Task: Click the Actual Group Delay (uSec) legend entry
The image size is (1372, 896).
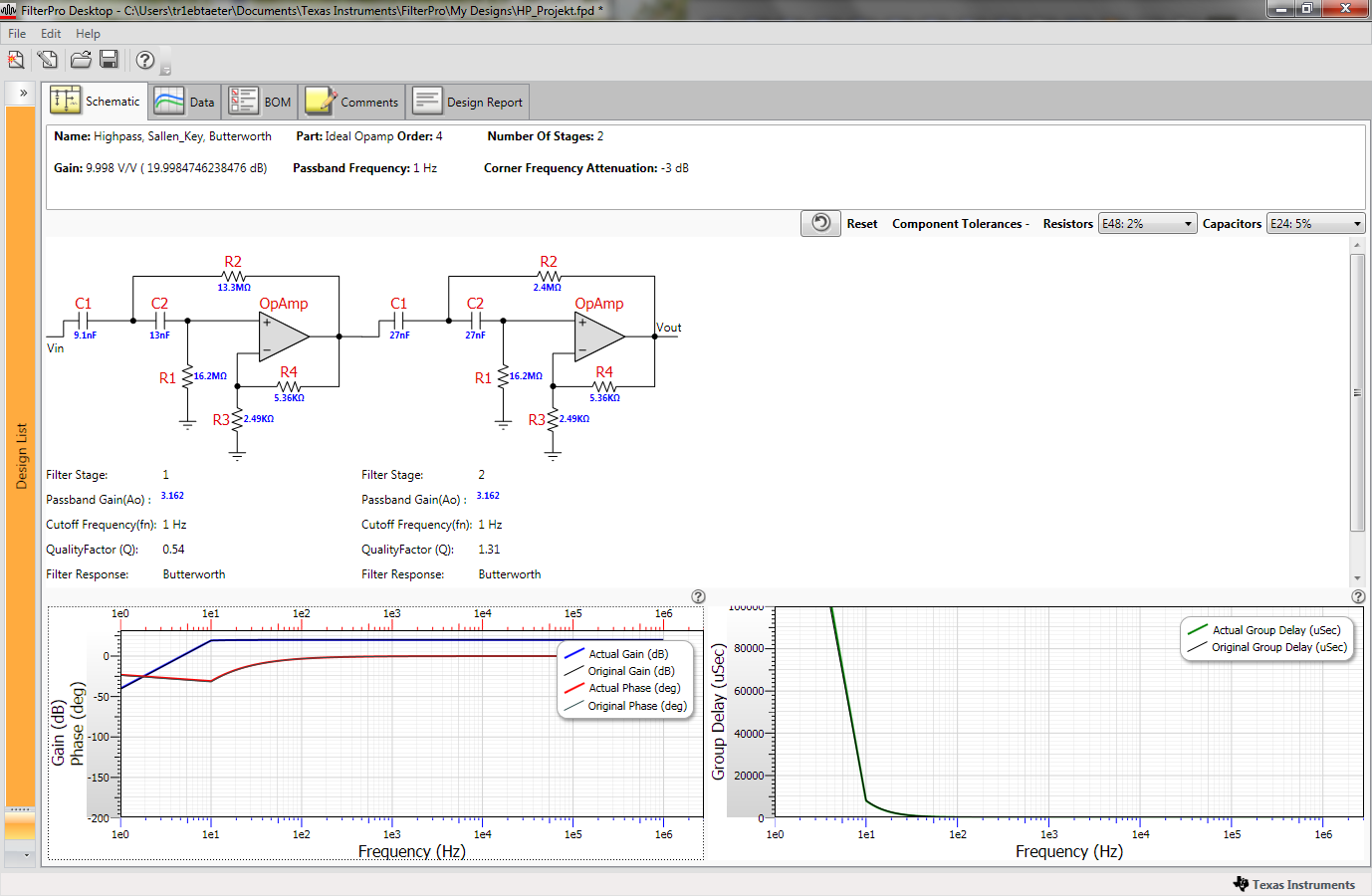Action: (x=1264, y=630)
